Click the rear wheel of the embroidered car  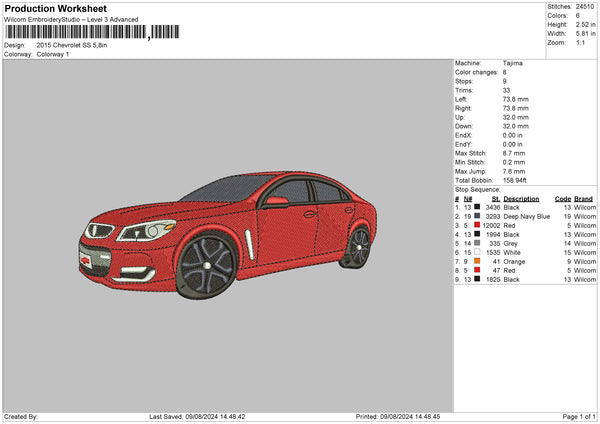tap(357, 246)
